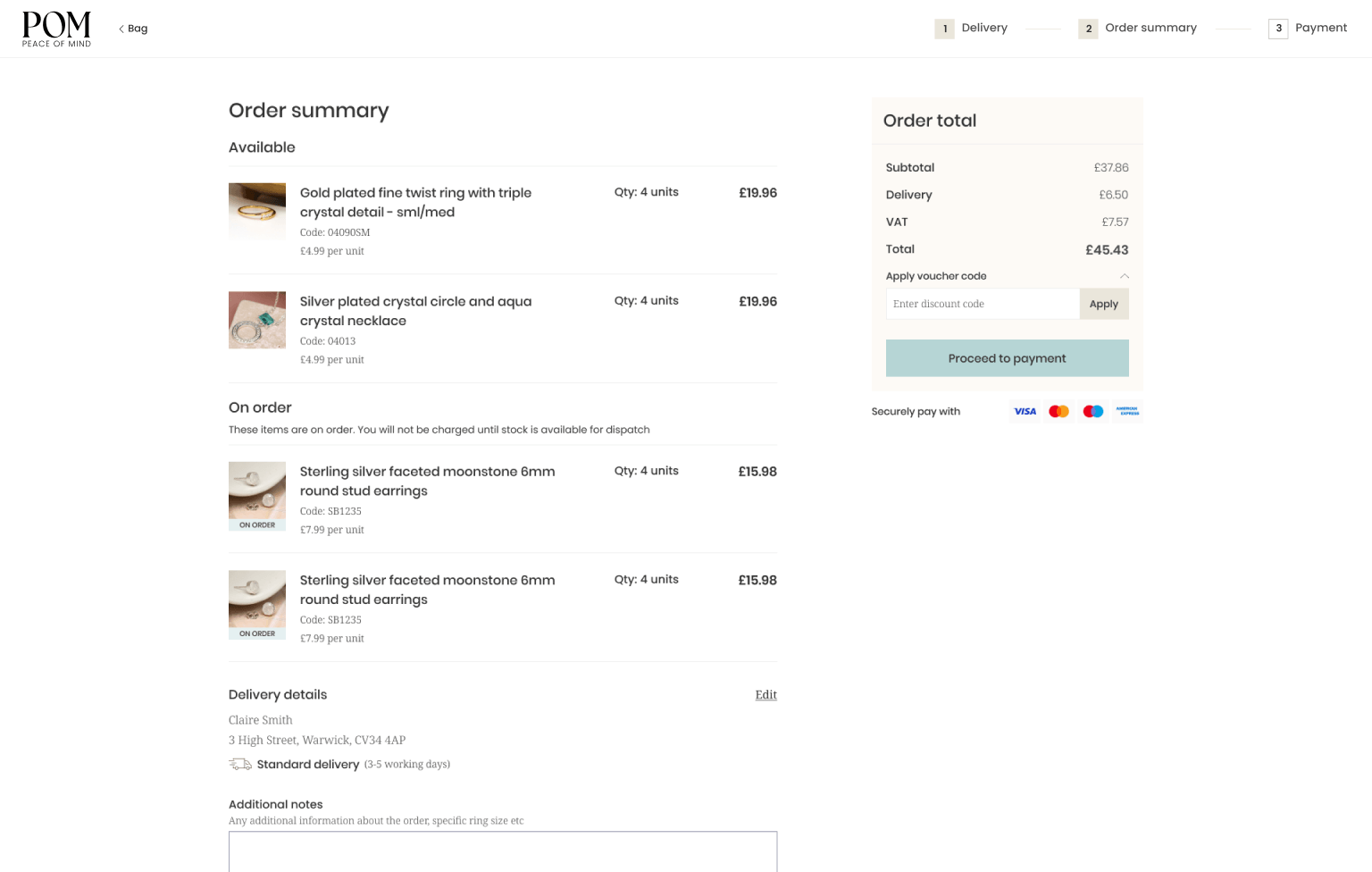Click the back chevron next to Bag
1372x872 pixels.
121,29
